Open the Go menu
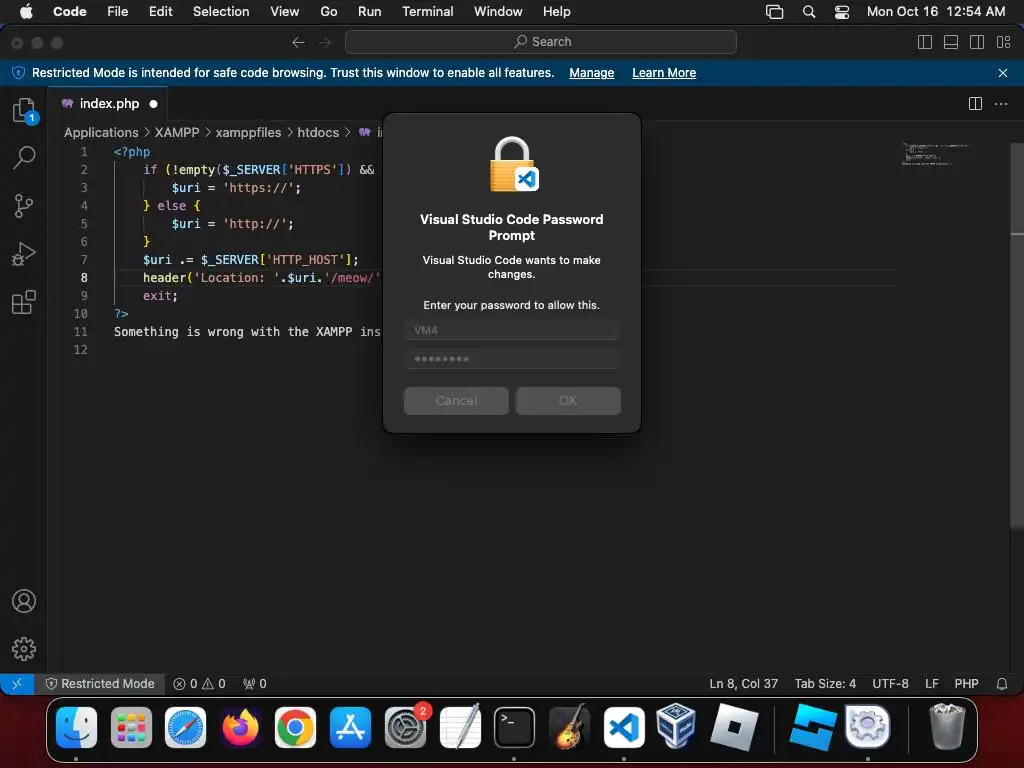This screenshot has height=768, width=1024. point(328,12)
